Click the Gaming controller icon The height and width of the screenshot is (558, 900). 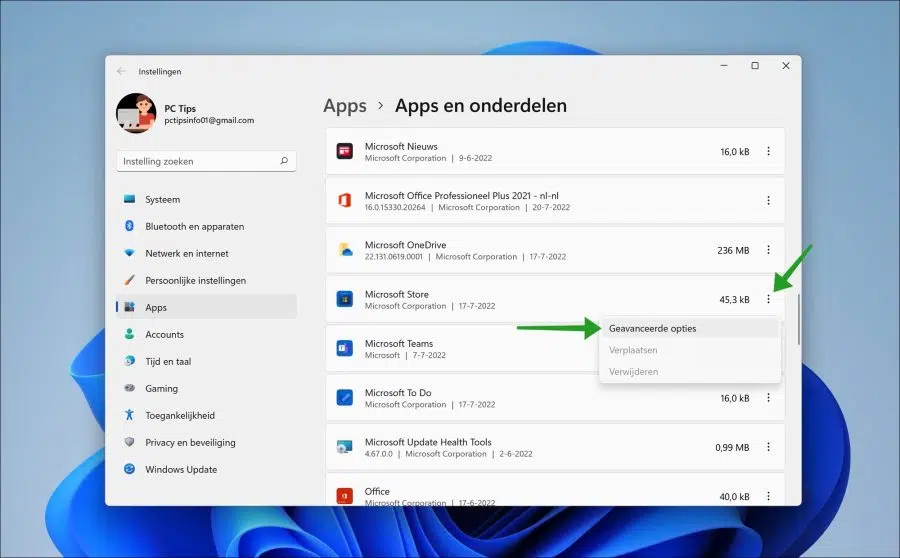(130, 388)
